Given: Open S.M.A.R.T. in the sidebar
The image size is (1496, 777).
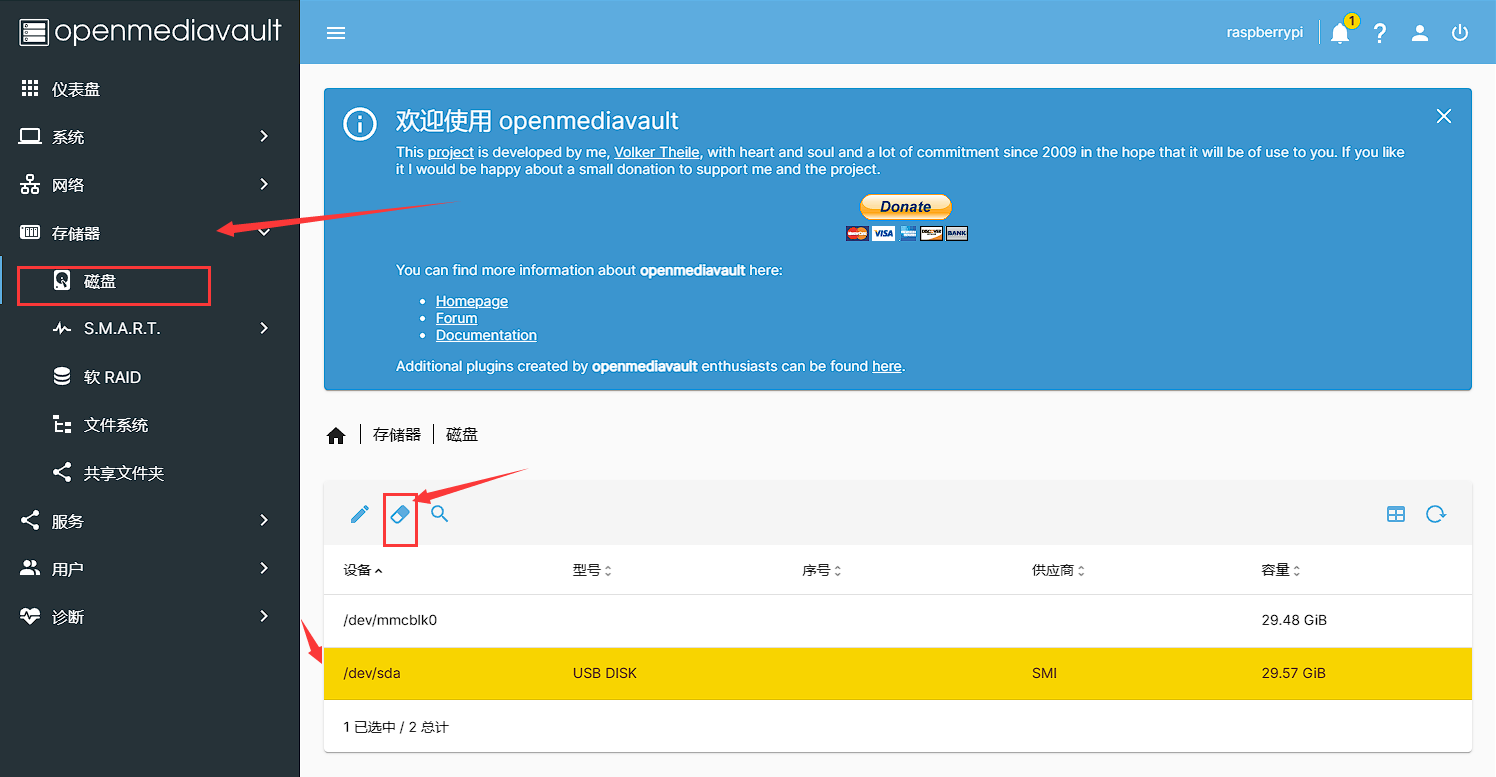Looking at the screenshot, I should [x=150, y=328].
